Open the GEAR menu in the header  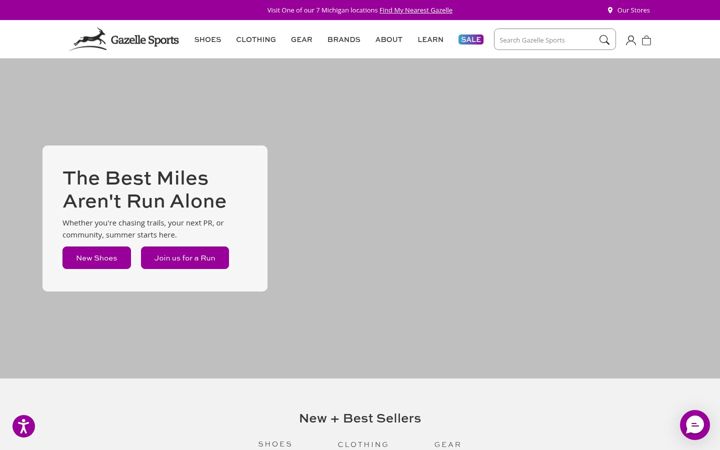pyautogui.click(x=301, y=39)
